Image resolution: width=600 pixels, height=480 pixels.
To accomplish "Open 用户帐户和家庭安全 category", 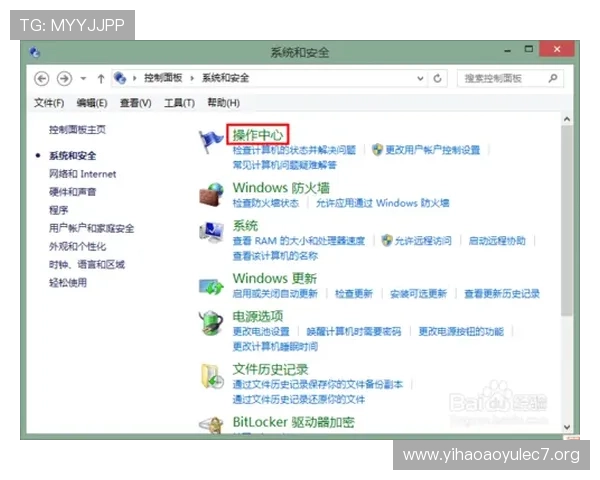I will [x=91, y=228].
